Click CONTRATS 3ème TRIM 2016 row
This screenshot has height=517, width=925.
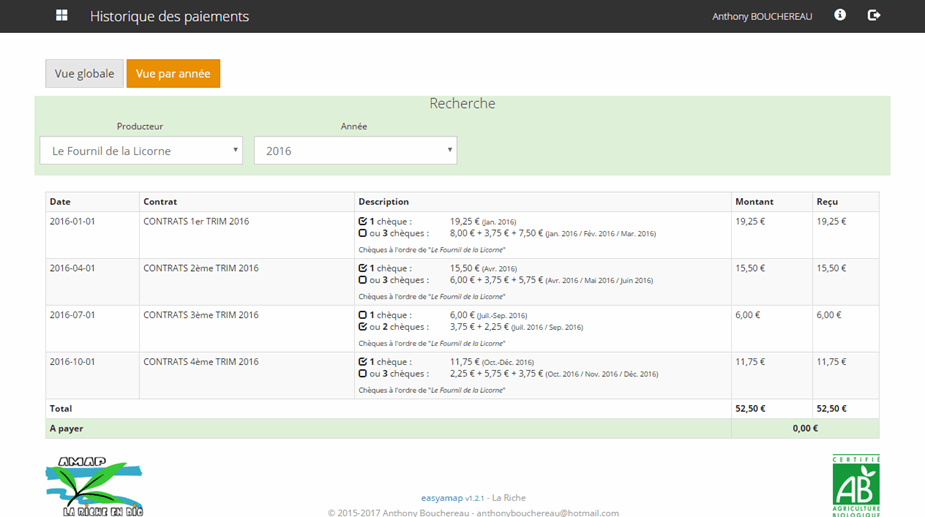click(x=201, y=315)
